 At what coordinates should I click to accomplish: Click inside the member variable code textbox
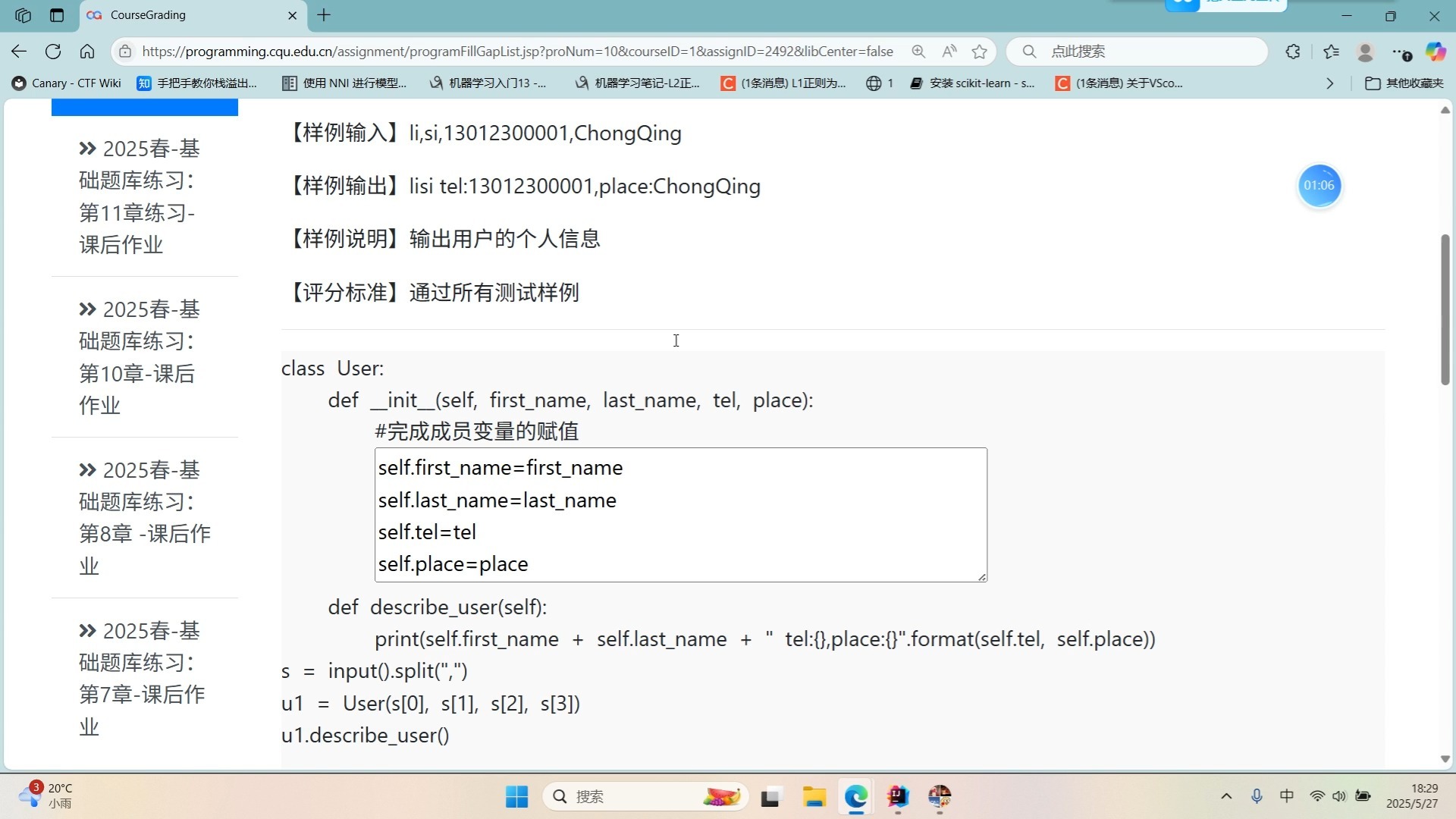[680, 515]
